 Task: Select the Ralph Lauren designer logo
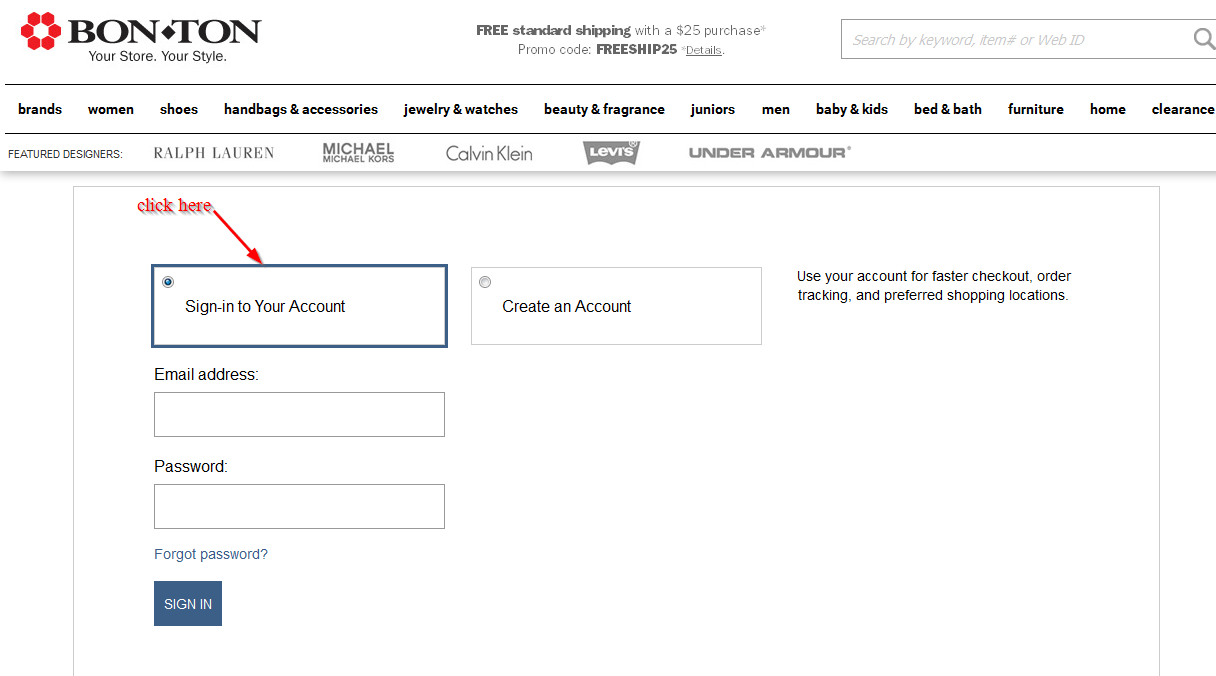tap(213, 152)
